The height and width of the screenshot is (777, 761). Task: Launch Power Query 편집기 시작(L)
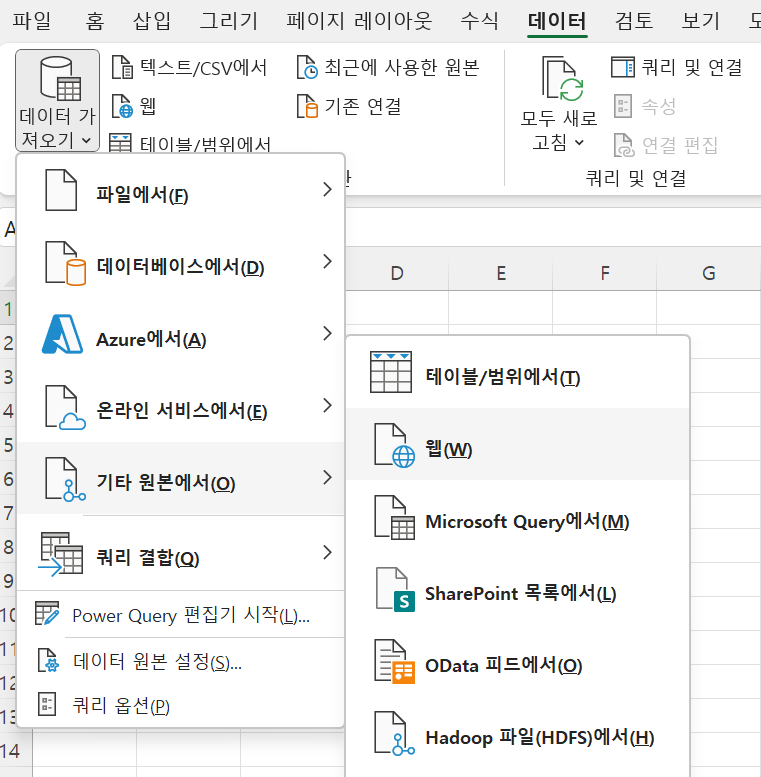coord(181,614)
